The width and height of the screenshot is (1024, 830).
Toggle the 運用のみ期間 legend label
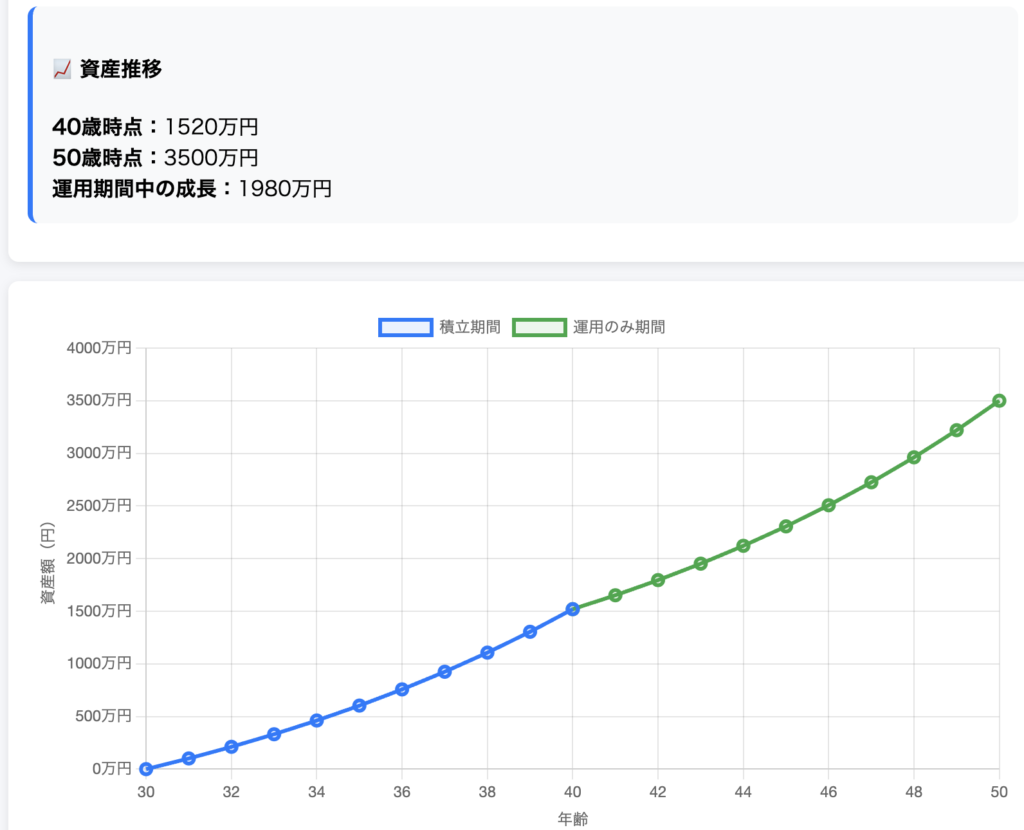[619, 327]
